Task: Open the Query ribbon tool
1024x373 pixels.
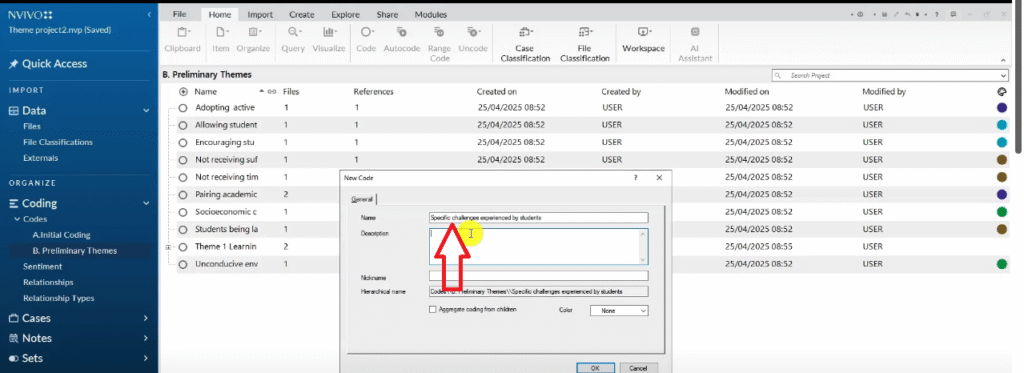Action: (x=293, y=39)
